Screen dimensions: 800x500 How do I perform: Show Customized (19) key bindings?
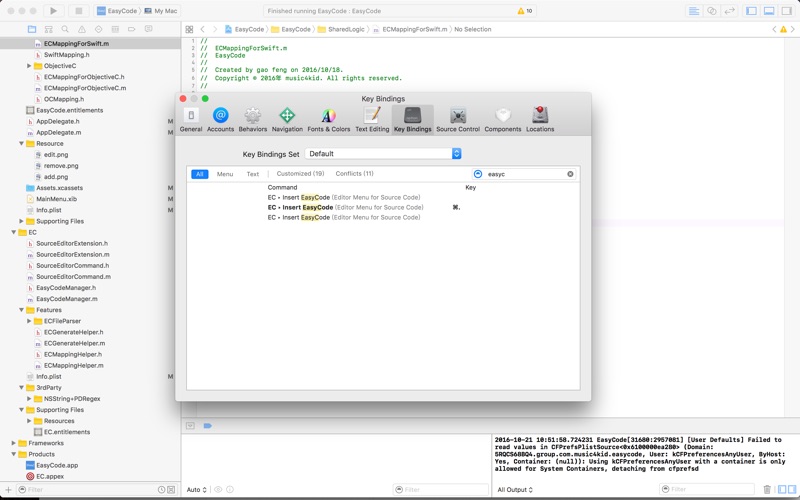coord(300,174)
